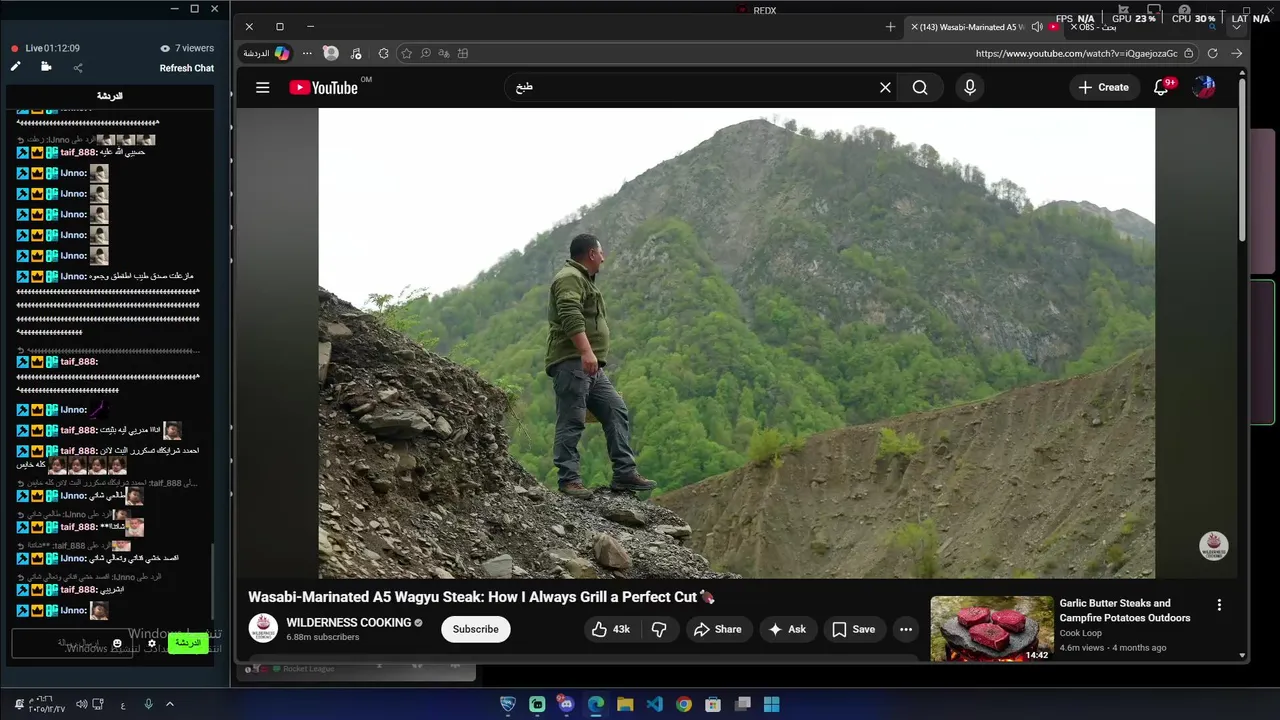The width and height of the screenshot is (1280, 720).
Task: Open Visual Studio Code from taskbar
Action: point(654,704)
